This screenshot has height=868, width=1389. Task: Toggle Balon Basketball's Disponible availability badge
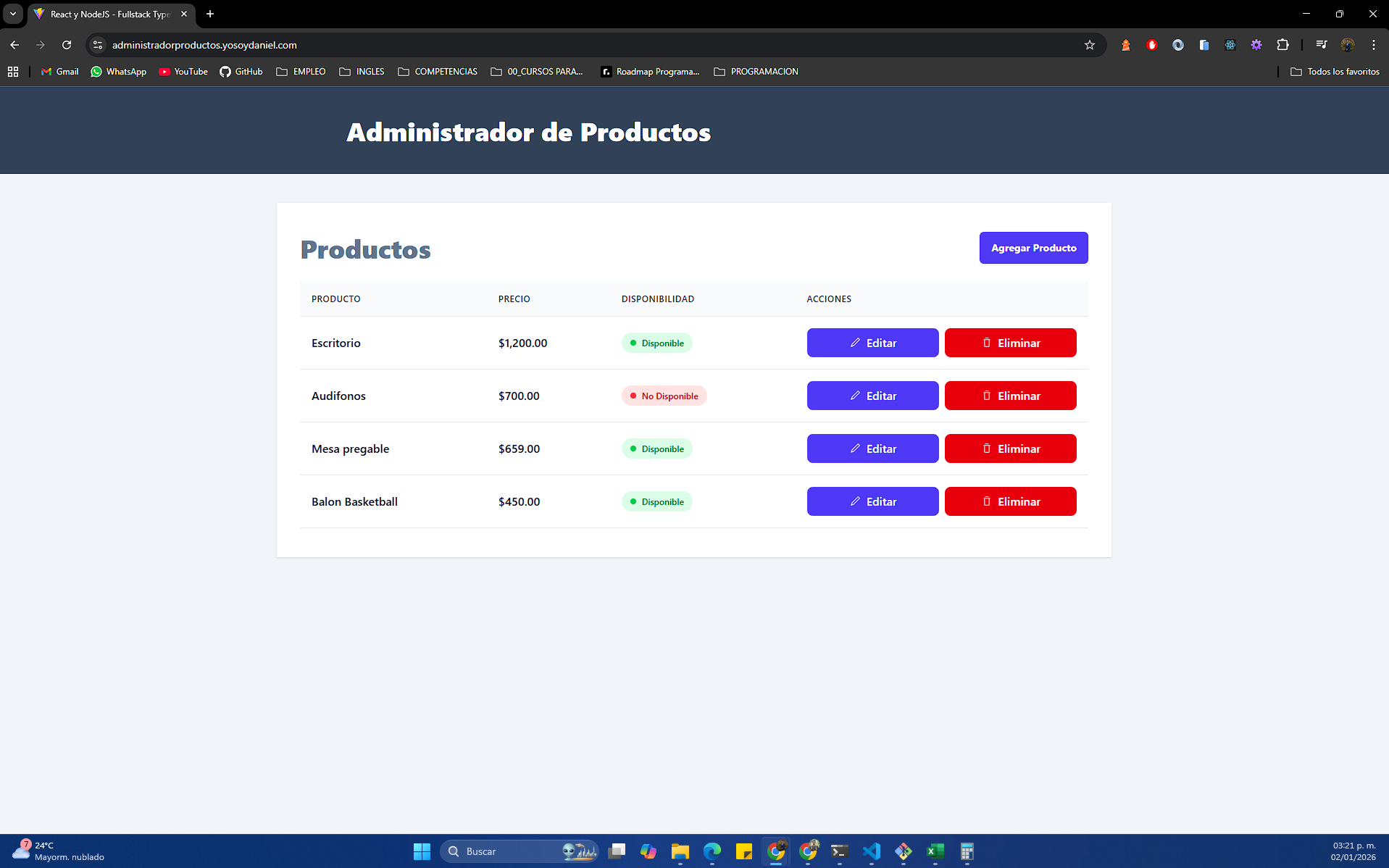(656, 502)
